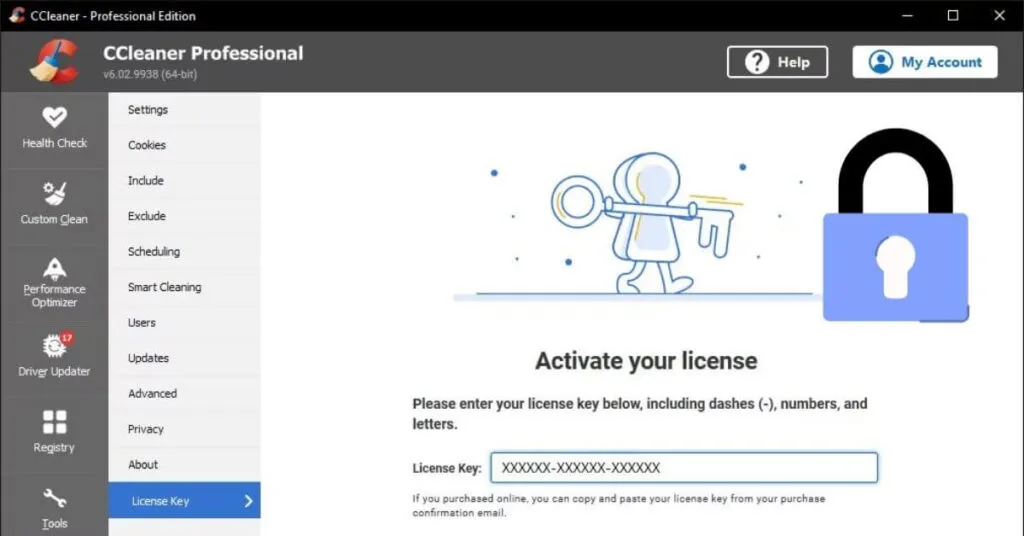
Task: Close the CCleaner window
Action: point(999,15)
